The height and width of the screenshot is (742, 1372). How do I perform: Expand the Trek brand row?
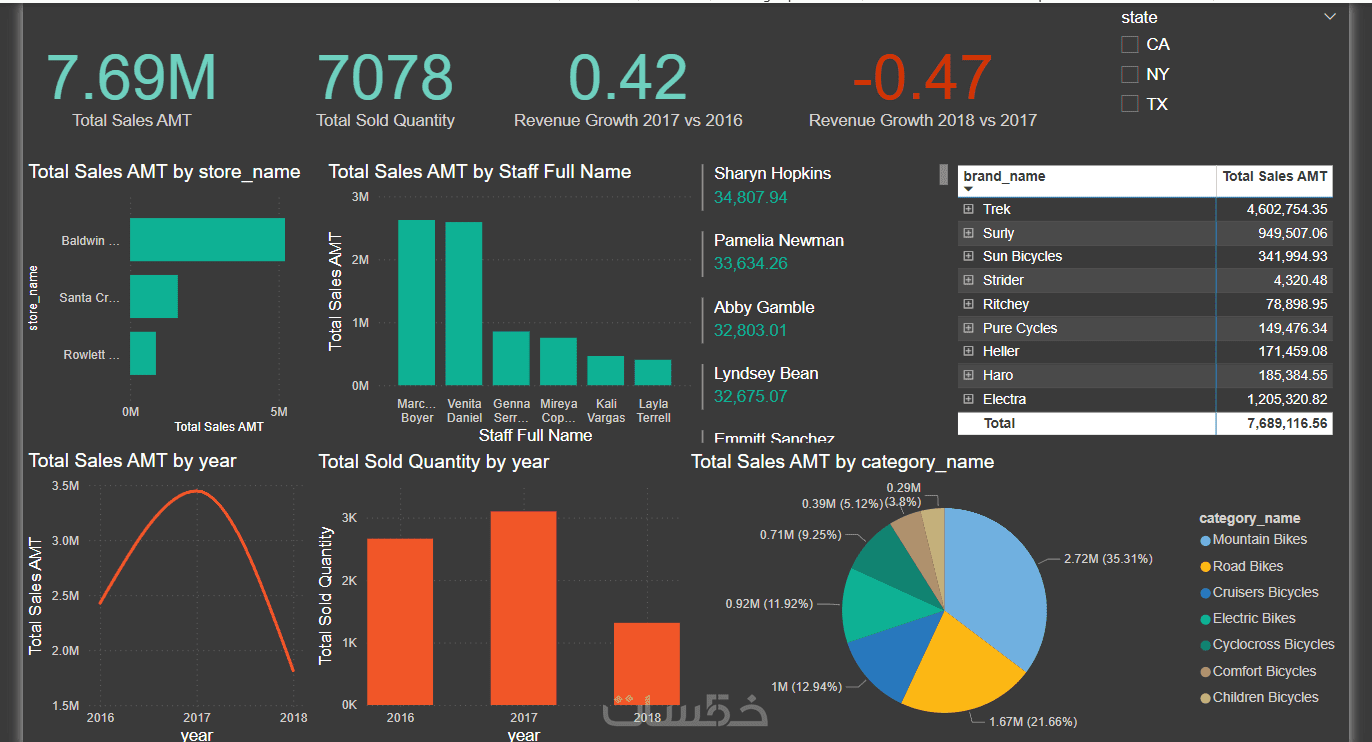[x=968, y=209]
